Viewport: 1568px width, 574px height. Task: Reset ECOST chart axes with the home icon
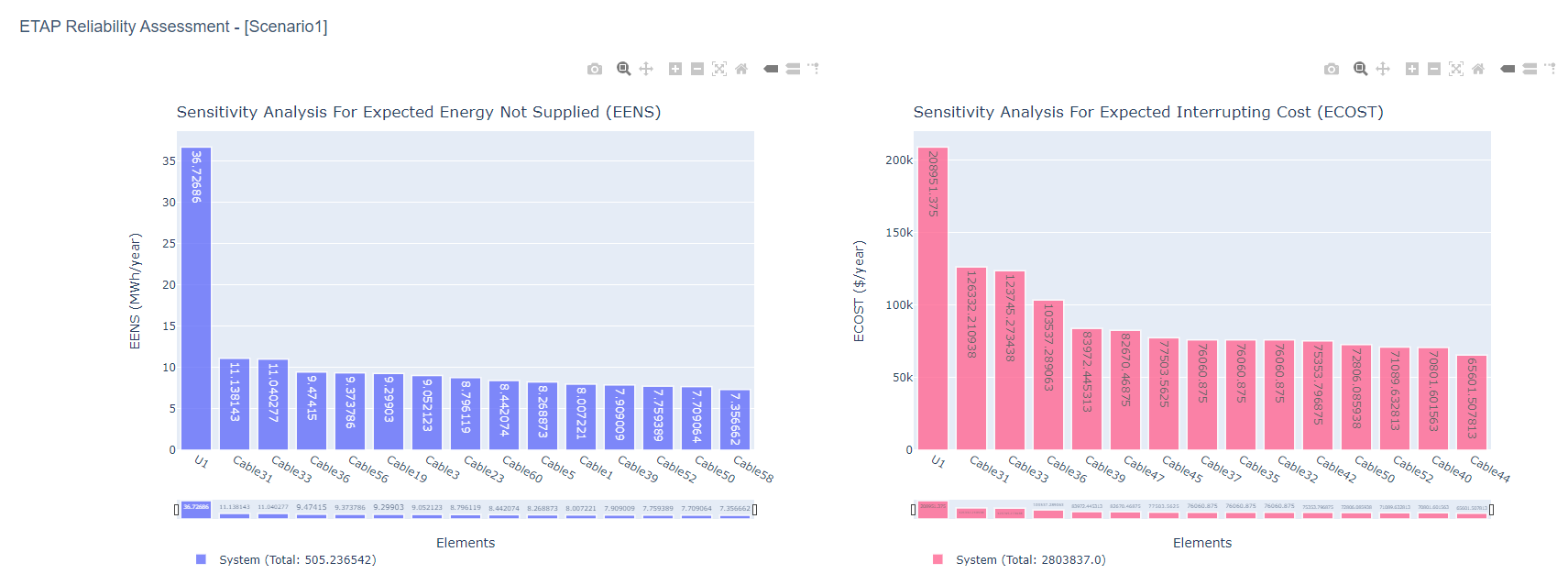coord(1477,68)
